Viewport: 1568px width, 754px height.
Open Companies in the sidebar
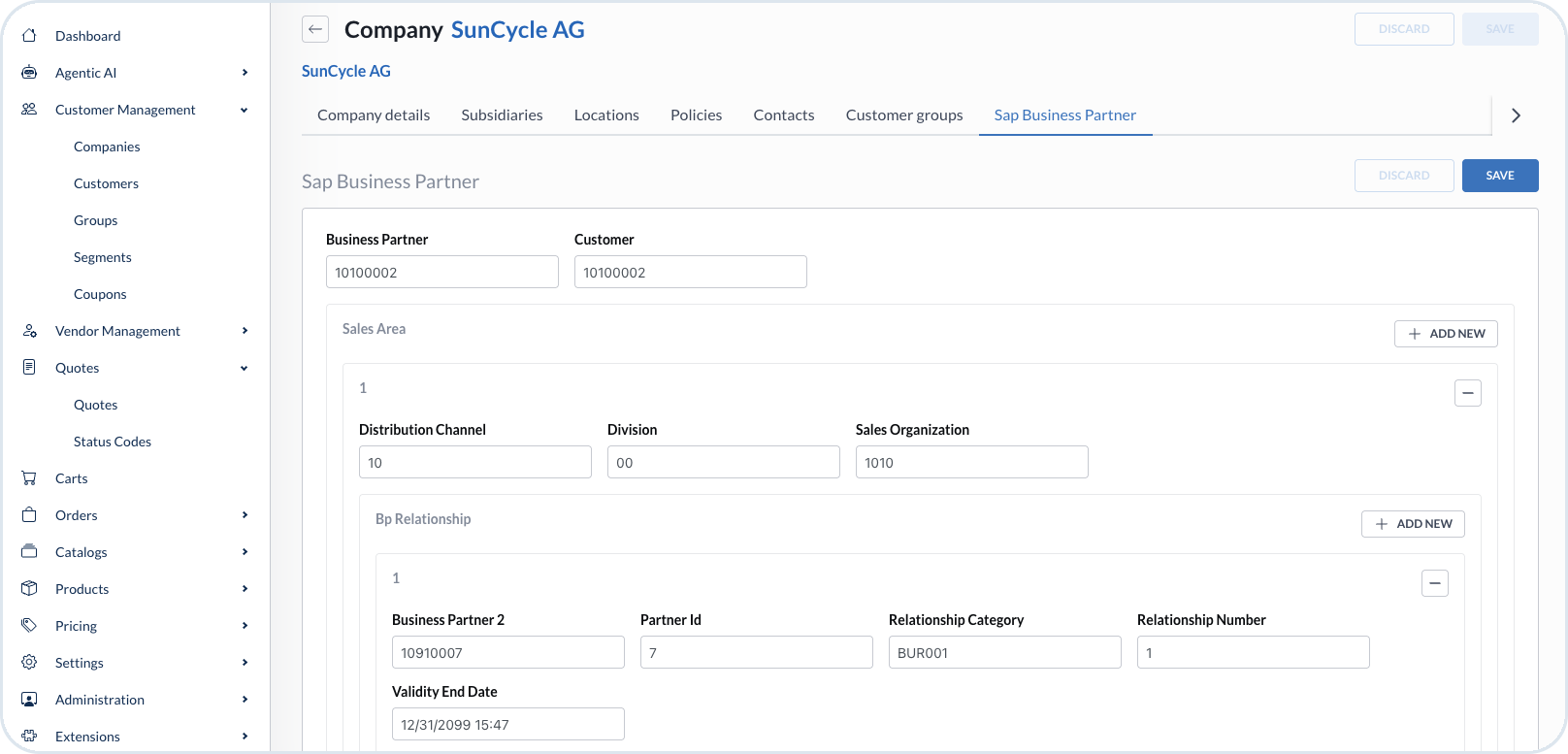(107, 147)
